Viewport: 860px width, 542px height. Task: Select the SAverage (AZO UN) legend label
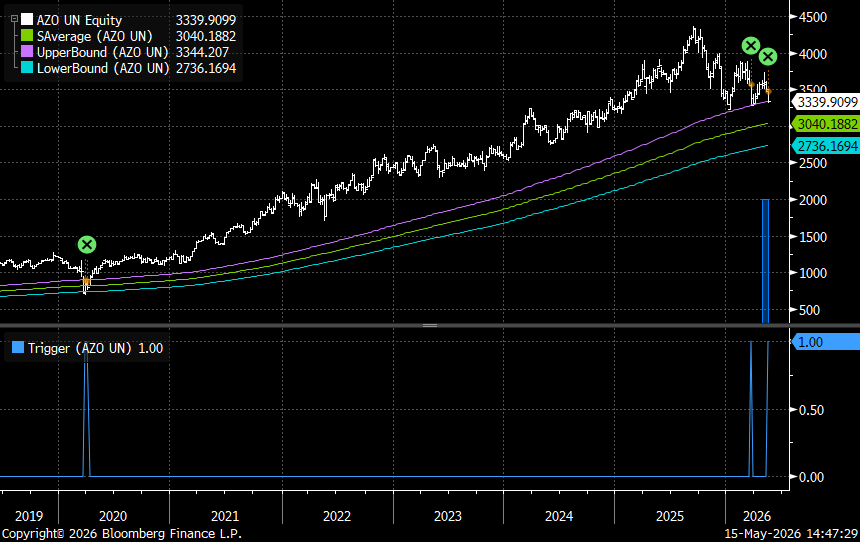point(94,36)
